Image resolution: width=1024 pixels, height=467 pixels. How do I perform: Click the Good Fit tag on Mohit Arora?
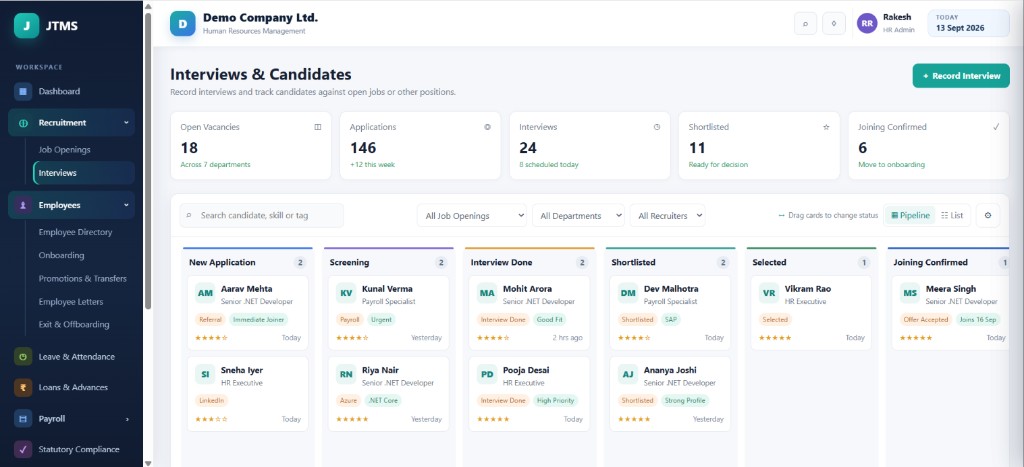pyautogui.click(x=550, y=320)
